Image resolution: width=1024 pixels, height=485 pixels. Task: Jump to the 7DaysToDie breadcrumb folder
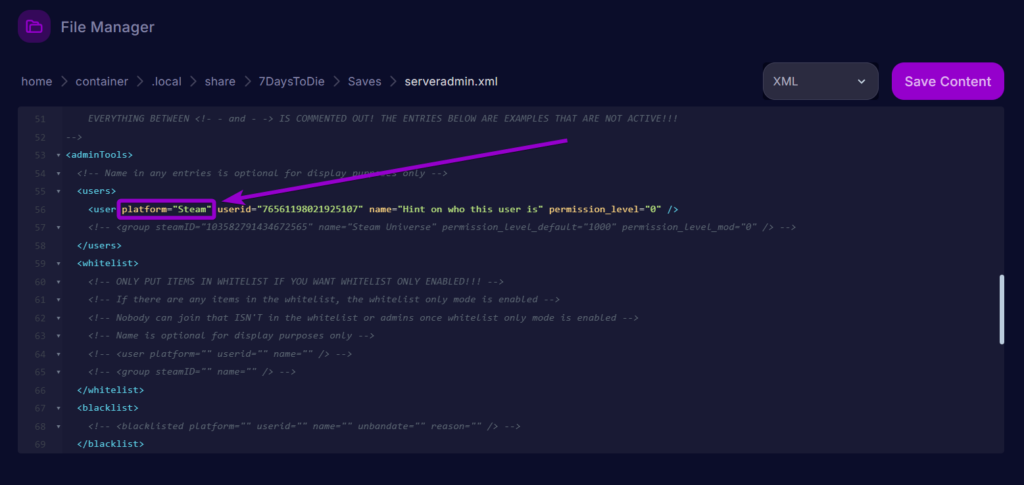click(293, 81)
